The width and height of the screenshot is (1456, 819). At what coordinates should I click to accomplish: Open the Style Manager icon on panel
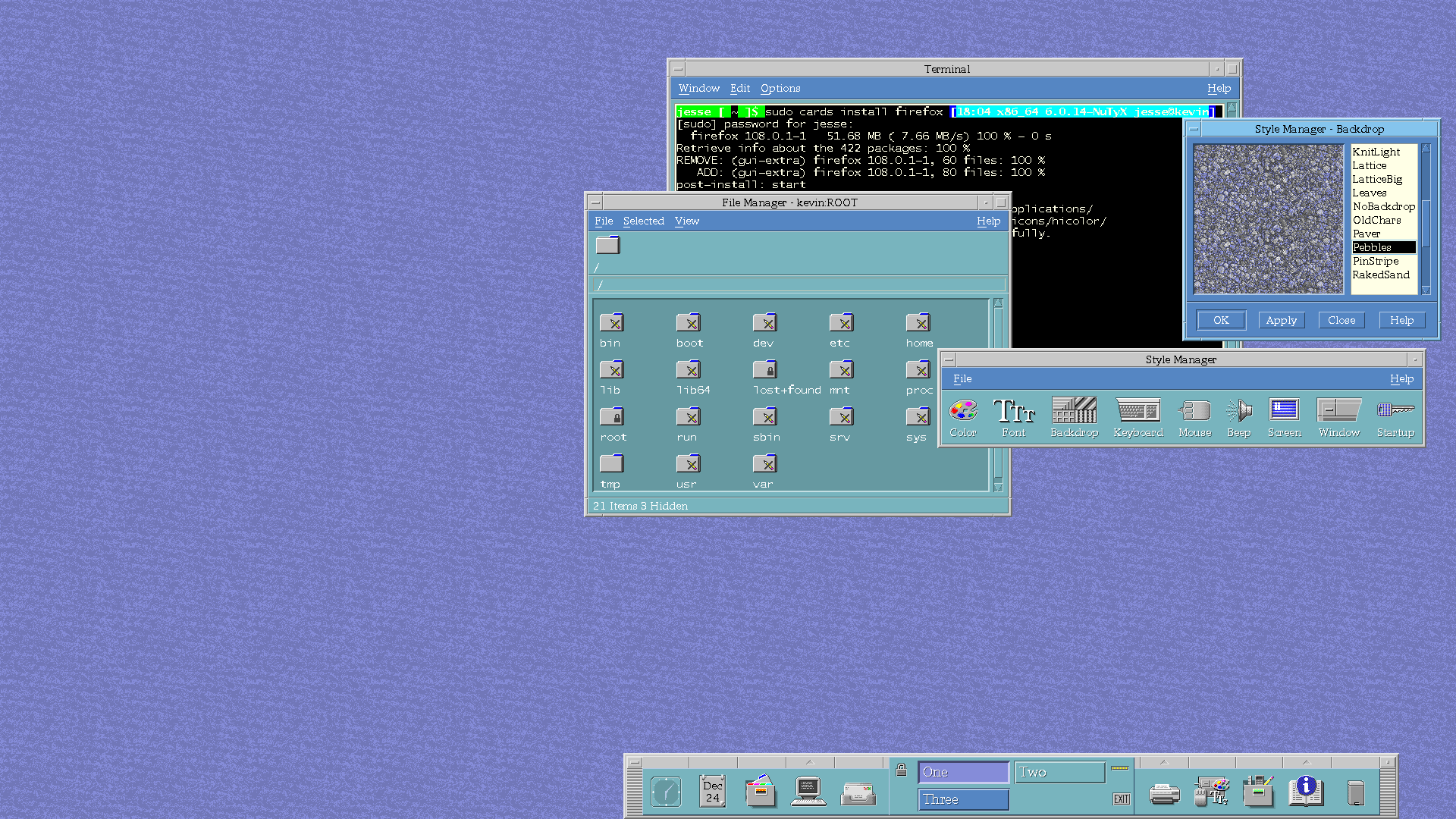pos(1211,791)
